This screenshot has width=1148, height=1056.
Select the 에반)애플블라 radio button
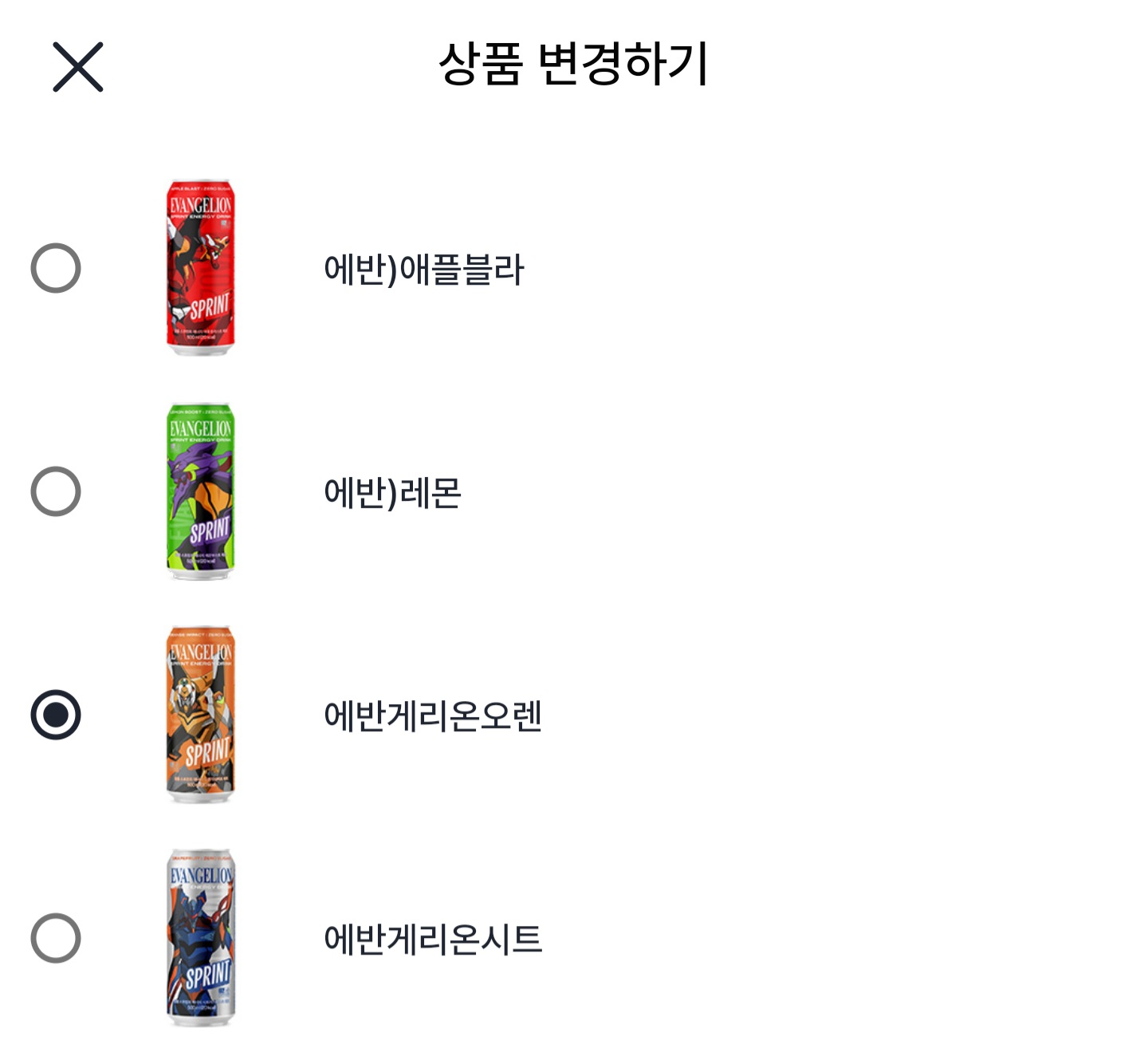(56, 268)
